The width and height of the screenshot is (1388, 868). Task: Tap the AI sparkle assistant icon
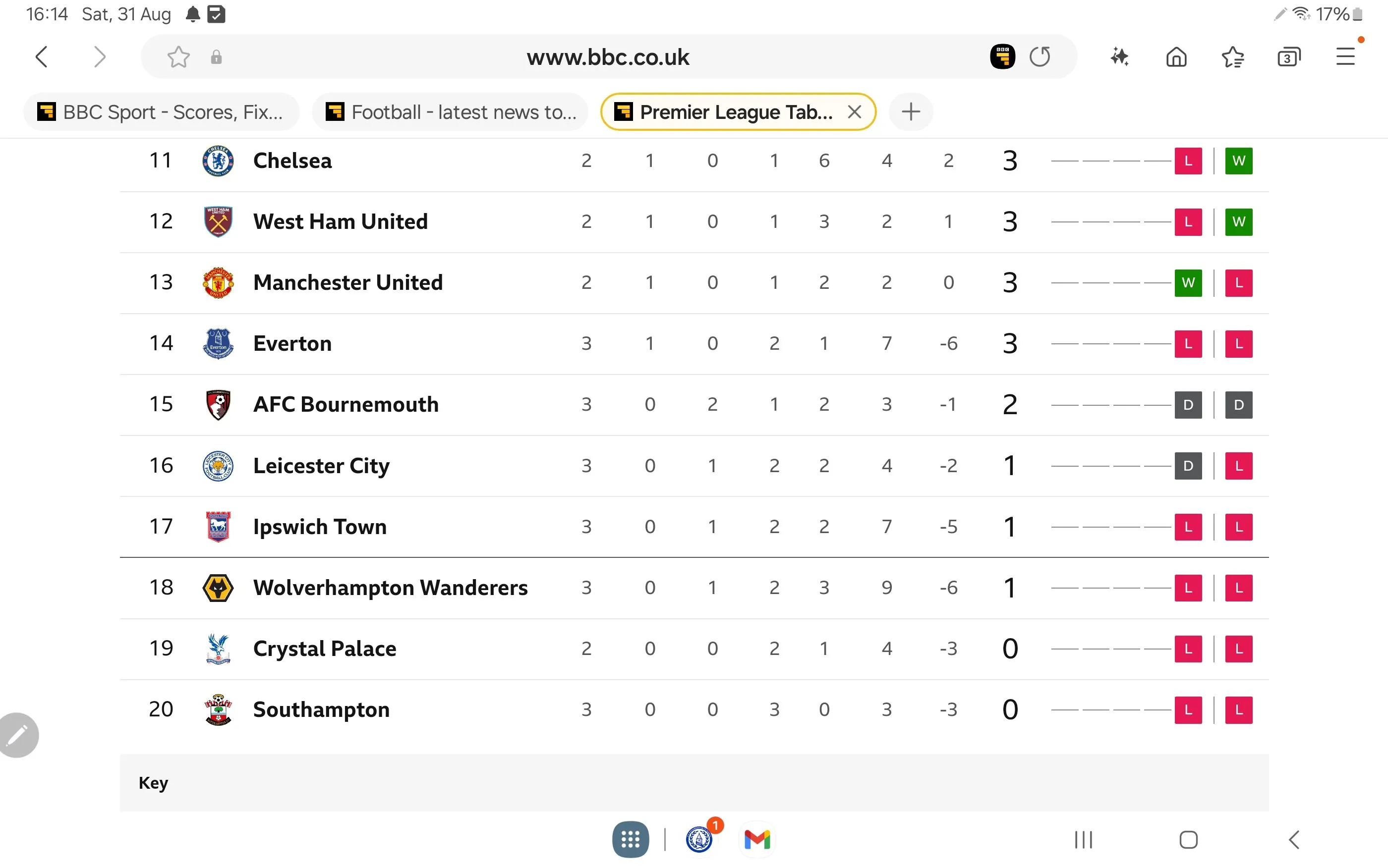coord(1119,57)
